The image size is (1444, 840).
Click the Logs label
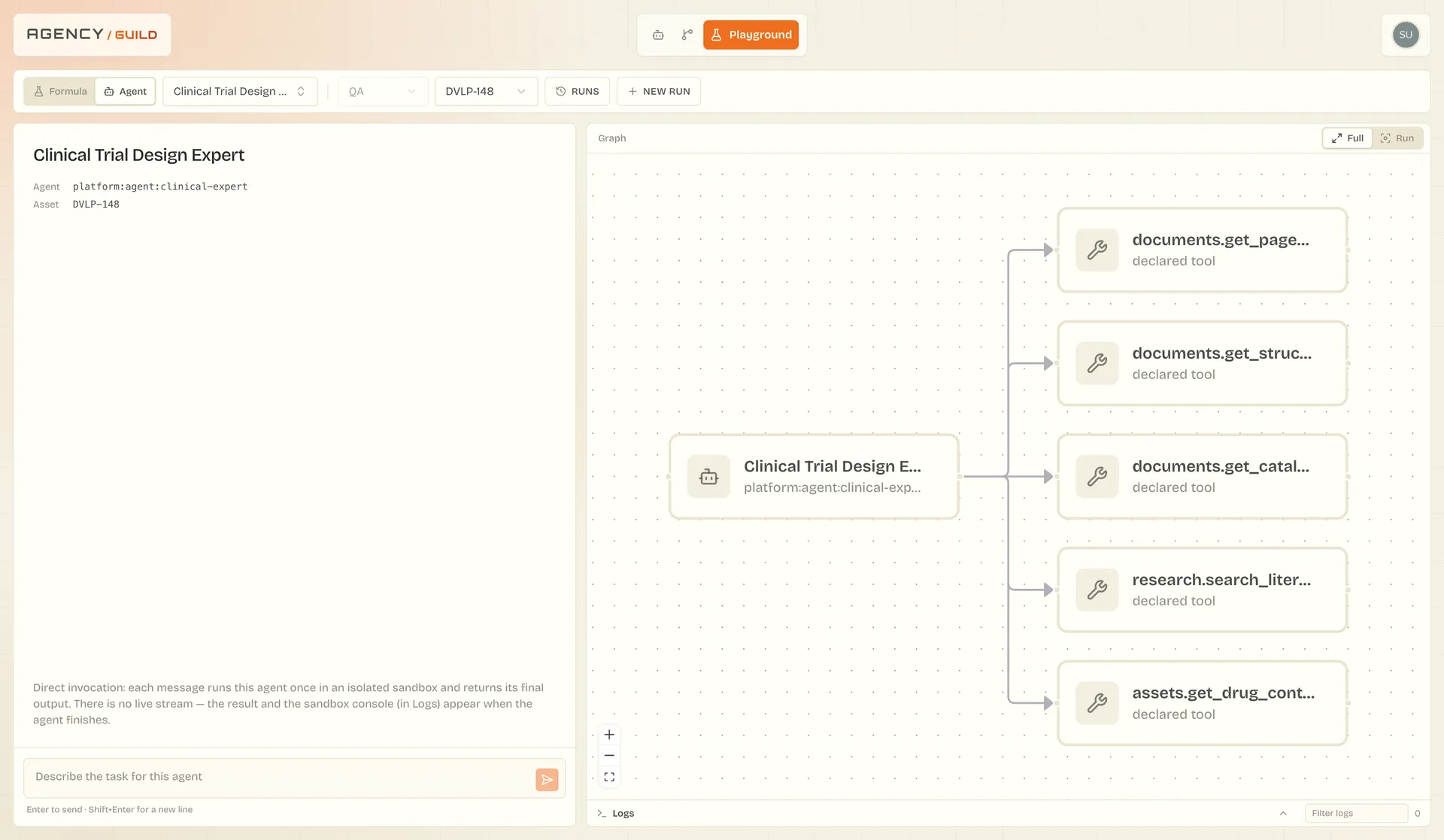[x=623, y=813]
